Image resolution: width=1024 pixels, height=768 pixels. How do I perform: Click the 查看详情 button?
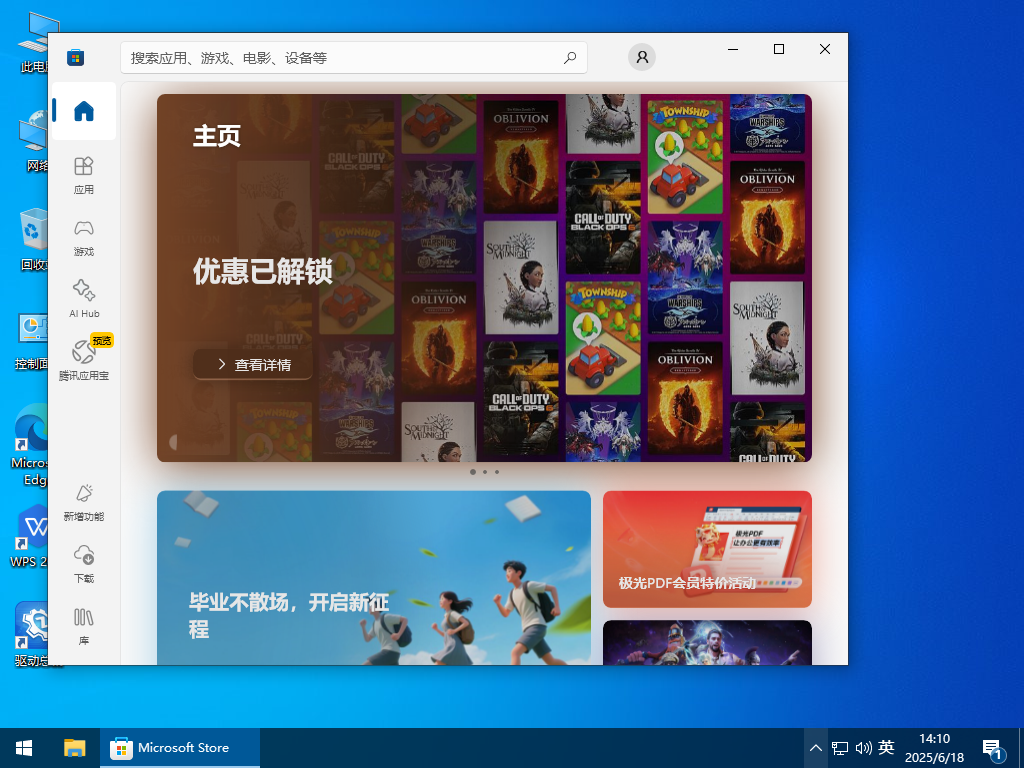pyautogui.click(x=253, y=364)
